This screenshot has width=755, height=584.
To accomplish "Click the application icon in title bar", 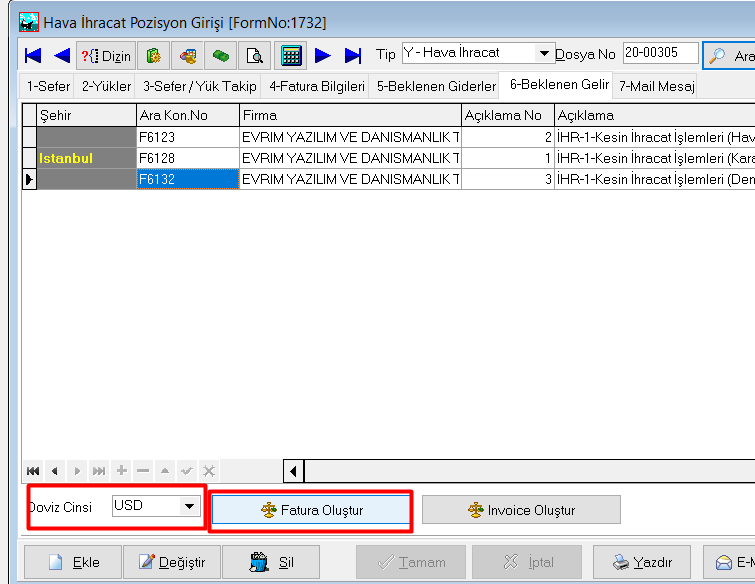I will pos(29,22).
